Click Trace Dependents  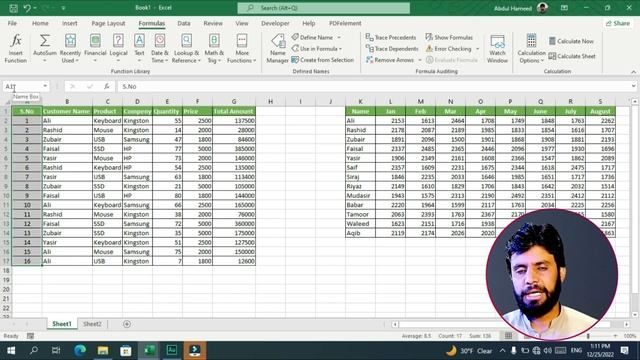[392, 49]
